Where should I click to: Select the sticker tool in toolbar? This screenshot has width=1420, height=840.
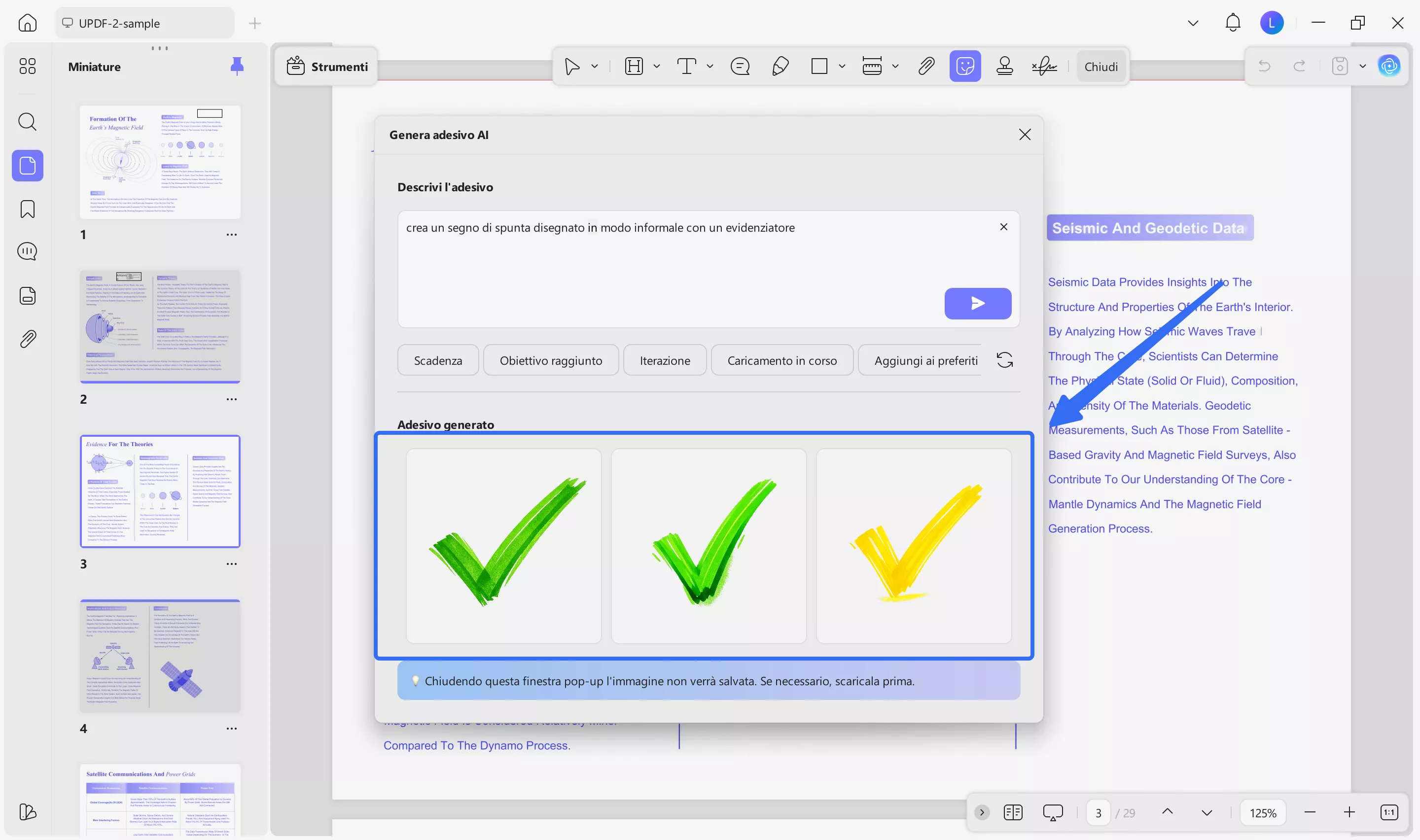click(965, 67)
